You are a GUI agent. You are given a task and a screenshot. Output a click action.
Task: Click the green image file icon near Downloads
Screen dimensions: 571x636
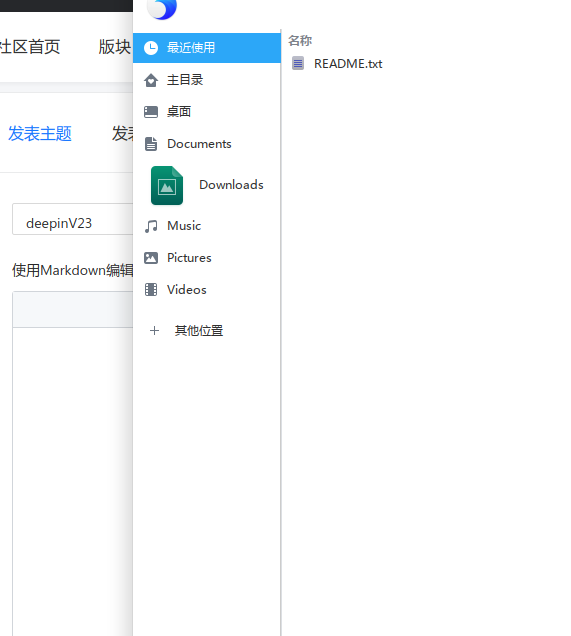(x=167, y=185)
